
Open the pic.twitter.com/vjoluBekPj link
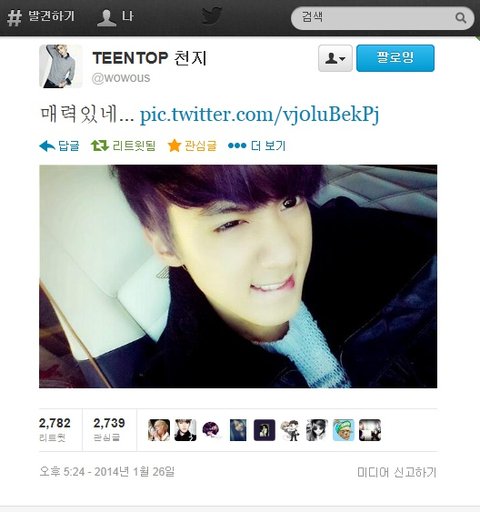tap(259, 115)
